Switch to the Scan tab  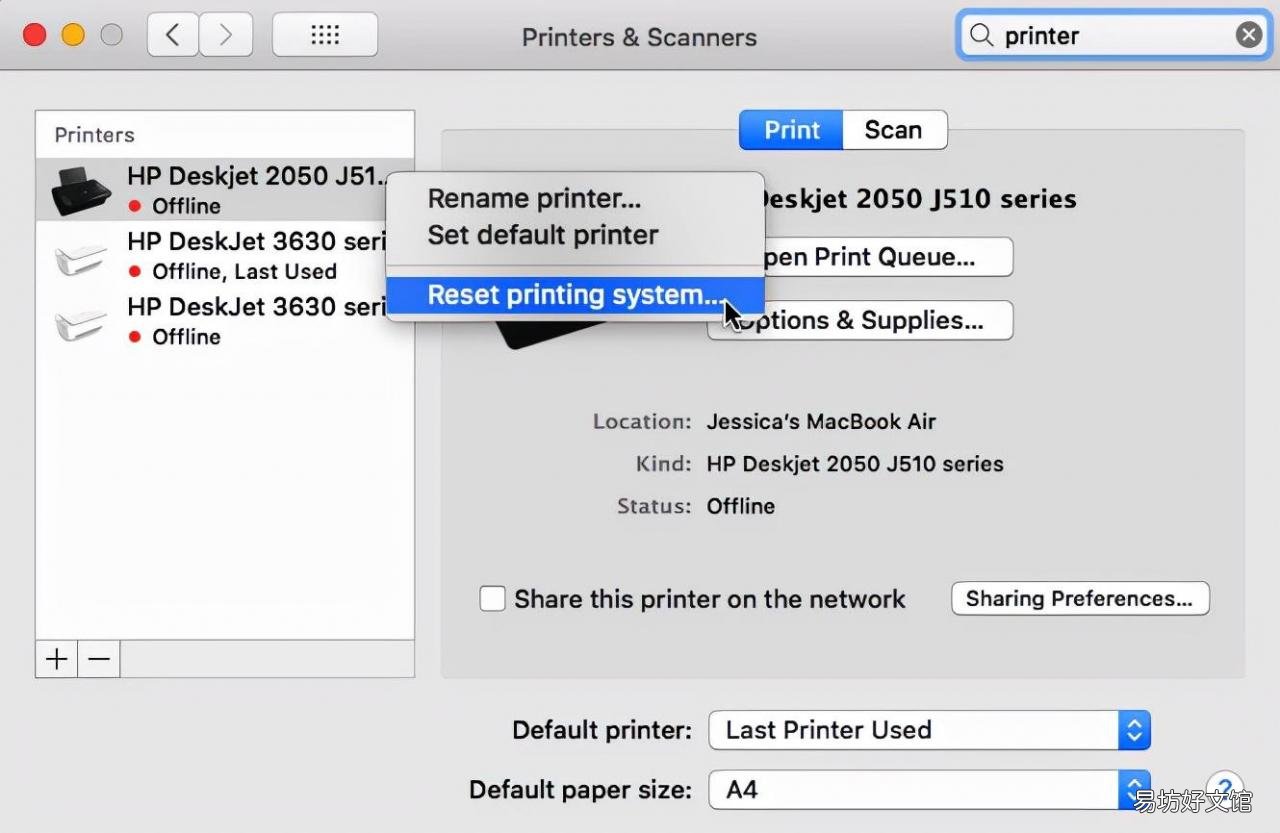(893, 130)
